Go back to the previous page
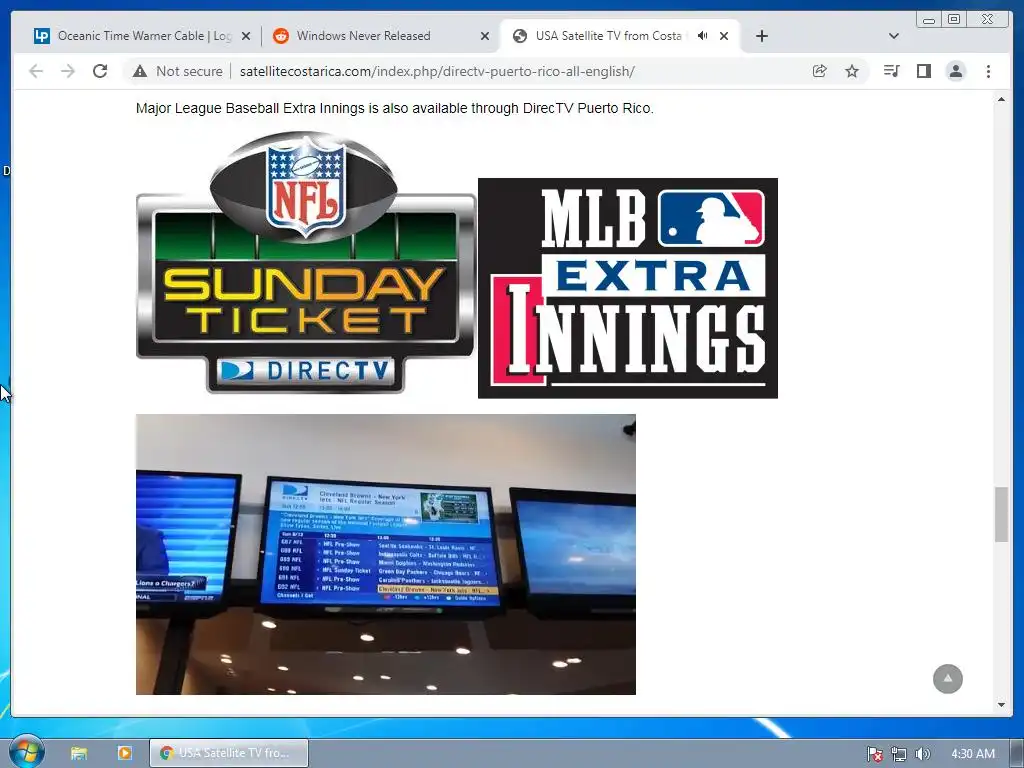Screen dimensions: 1024x768 point(36,71)
